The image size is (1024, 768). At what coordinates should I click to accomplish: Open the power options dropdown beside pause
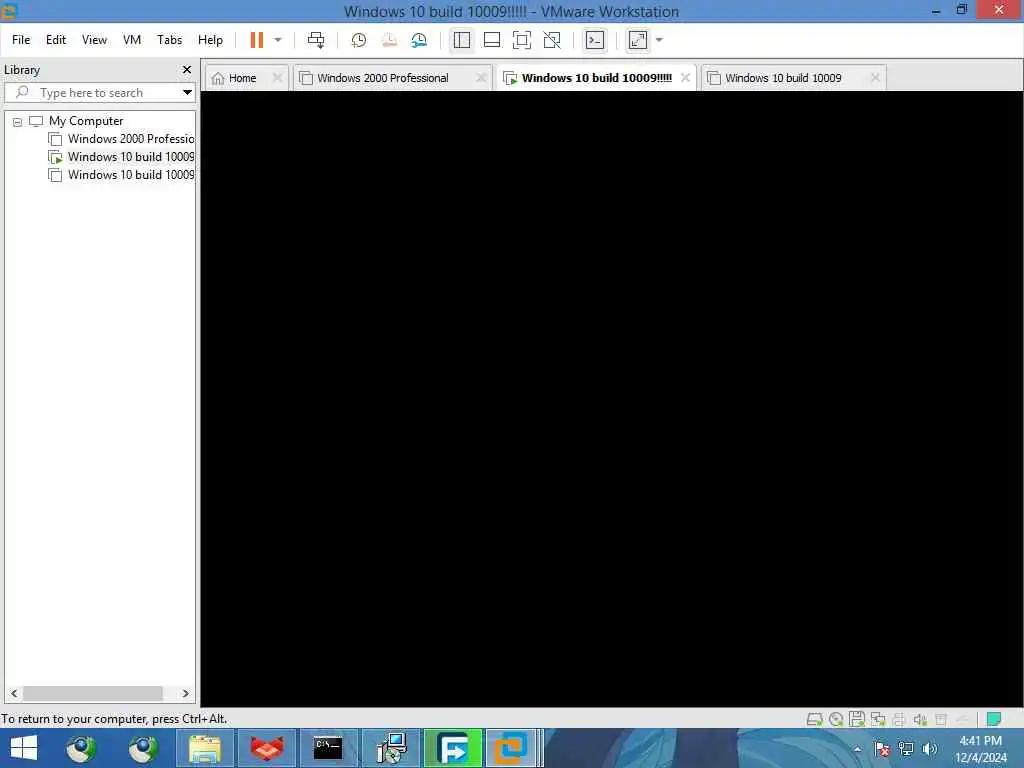click(278, 40)
